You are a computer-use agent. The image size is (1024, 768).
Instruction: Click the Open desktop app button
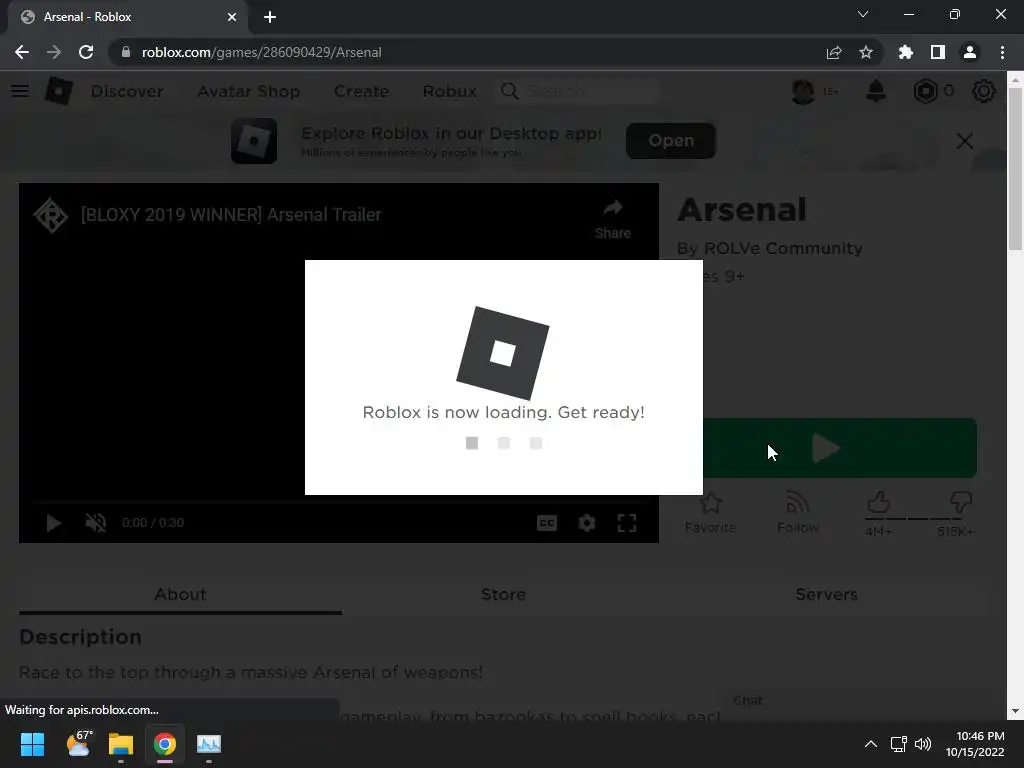coord(671,140)
